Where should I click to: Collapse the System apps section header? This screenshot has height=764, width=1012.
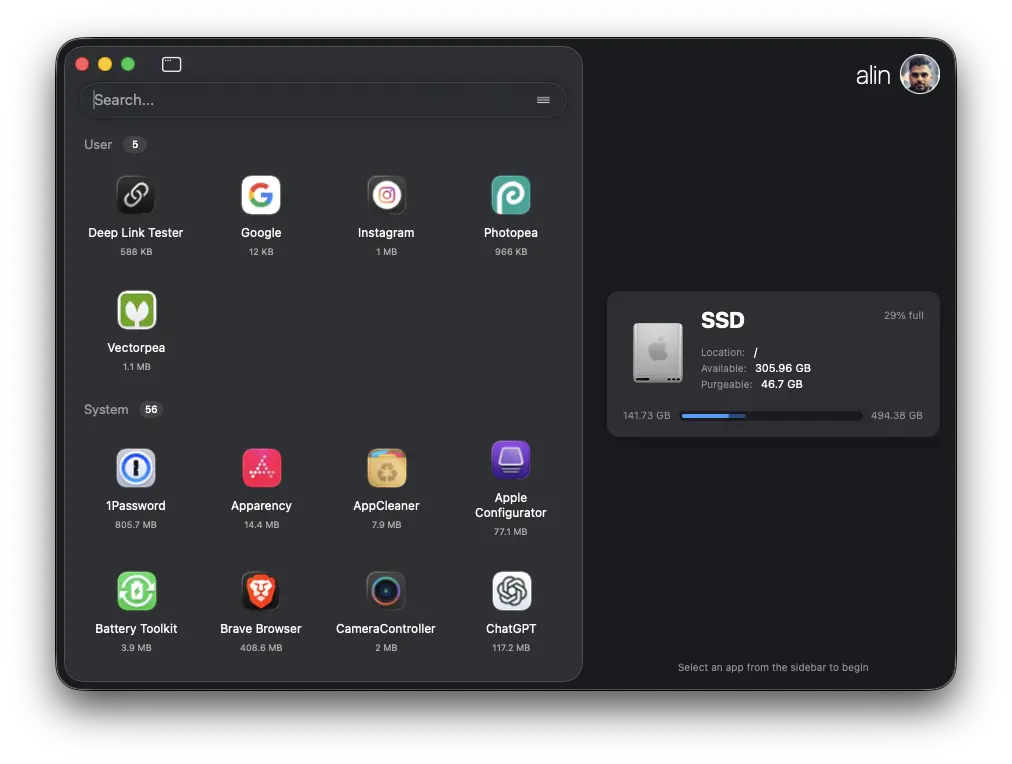[x=106, y=410]
